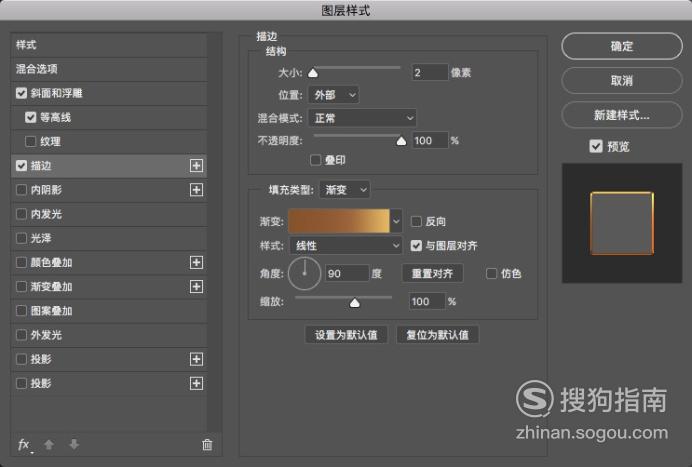692x467 pixels.
Task: Click the 确定 button
Action: click(622, 46)
